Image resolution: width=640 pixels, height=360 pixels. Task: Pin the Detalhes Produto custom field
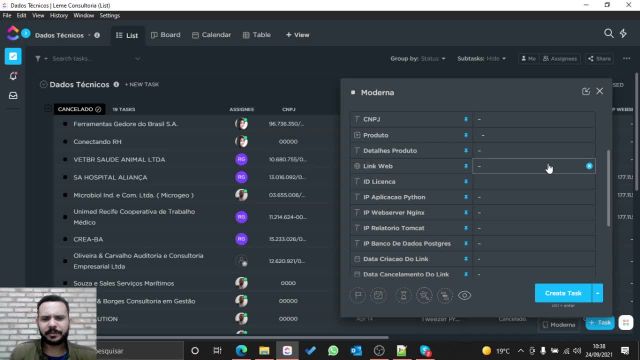(466, 150)
